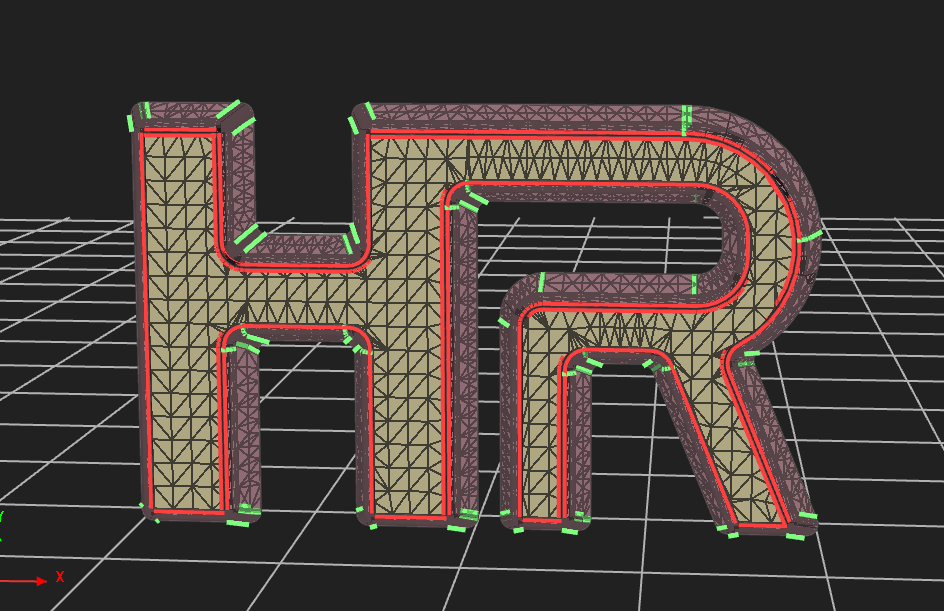Click the red X axis label
Screen dimensions: 944x611
point(60,577)
